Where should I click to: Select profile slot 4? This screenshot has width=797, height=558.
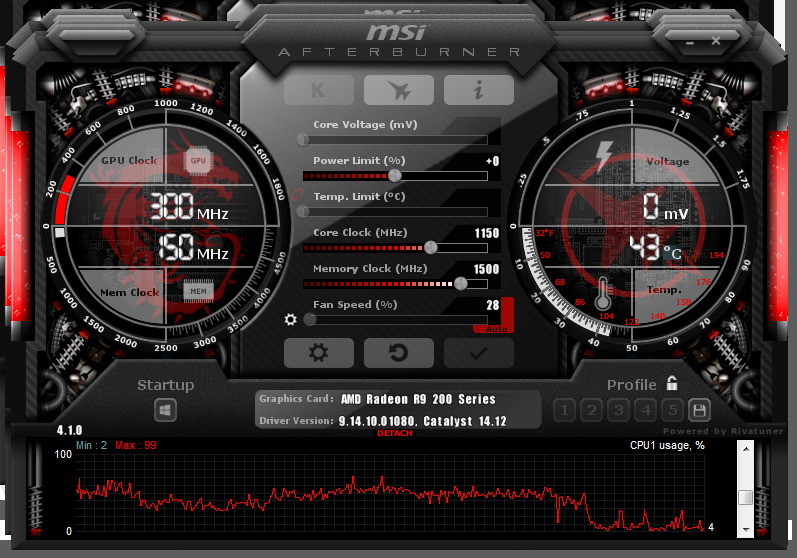click(646, 410)
